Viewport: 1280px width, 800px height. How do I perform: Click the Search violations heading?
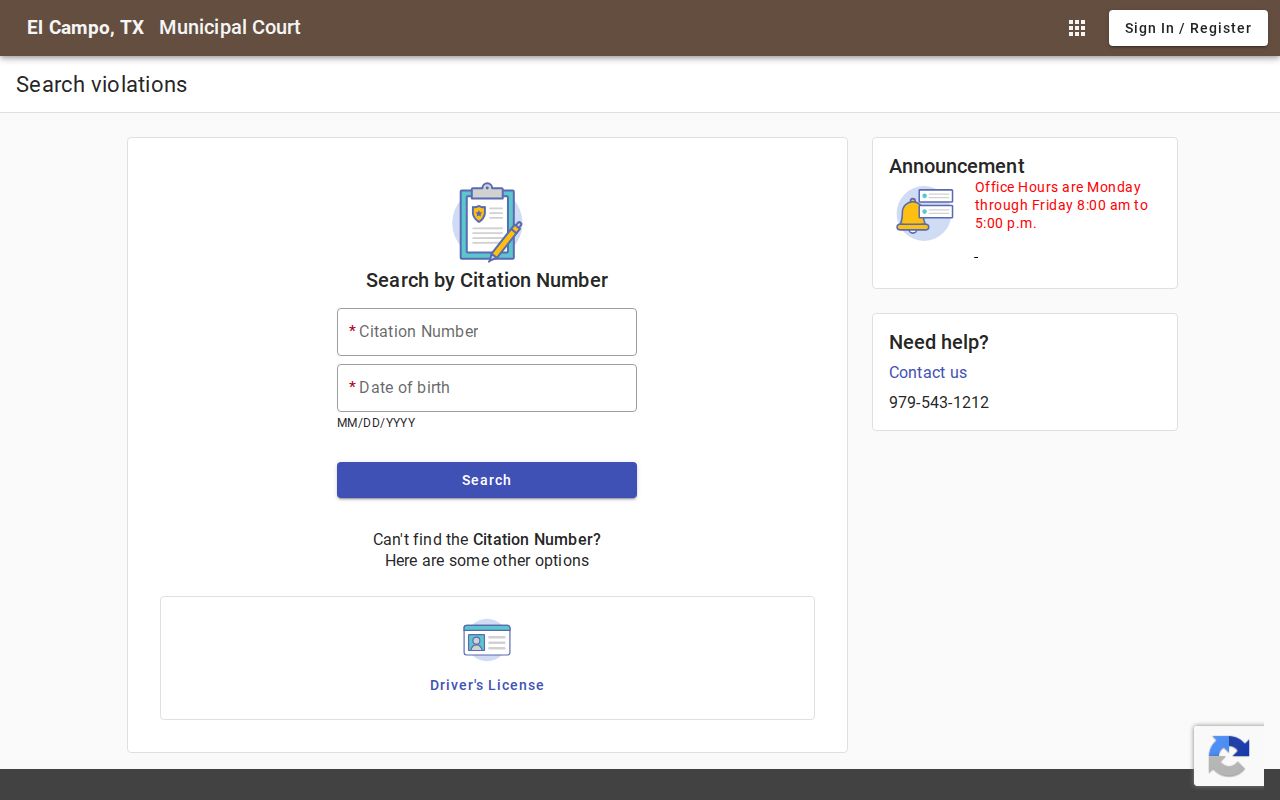102,85
